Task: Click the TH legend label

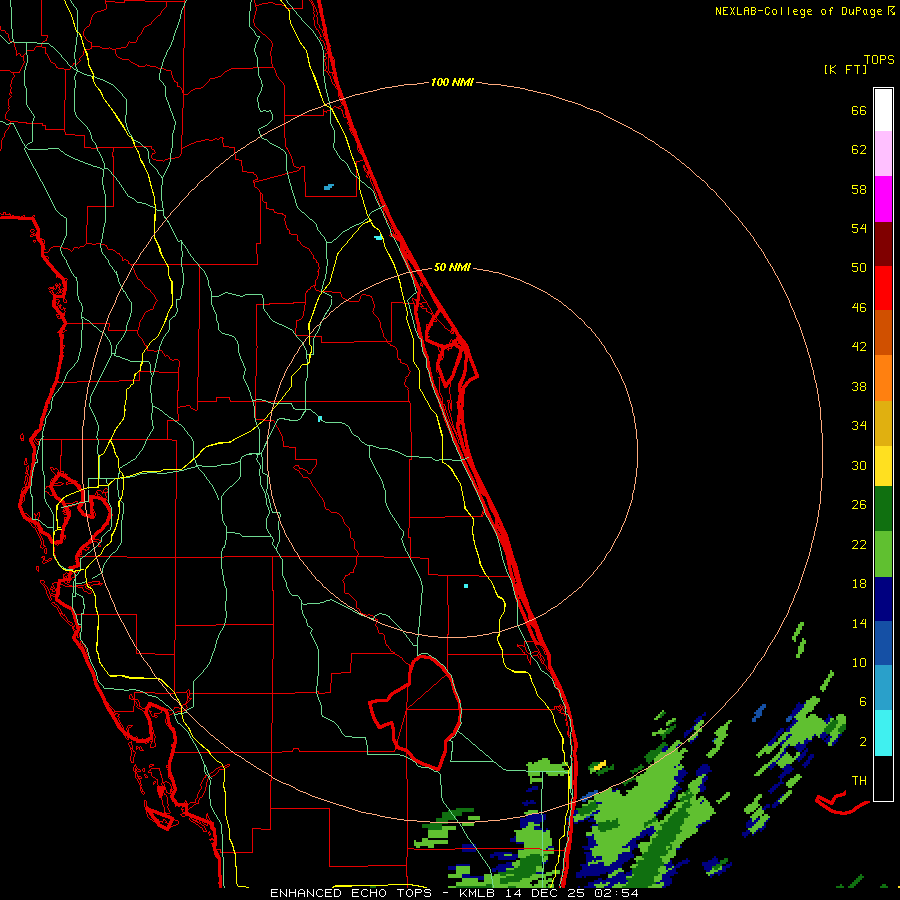Action: click(859, 781)
